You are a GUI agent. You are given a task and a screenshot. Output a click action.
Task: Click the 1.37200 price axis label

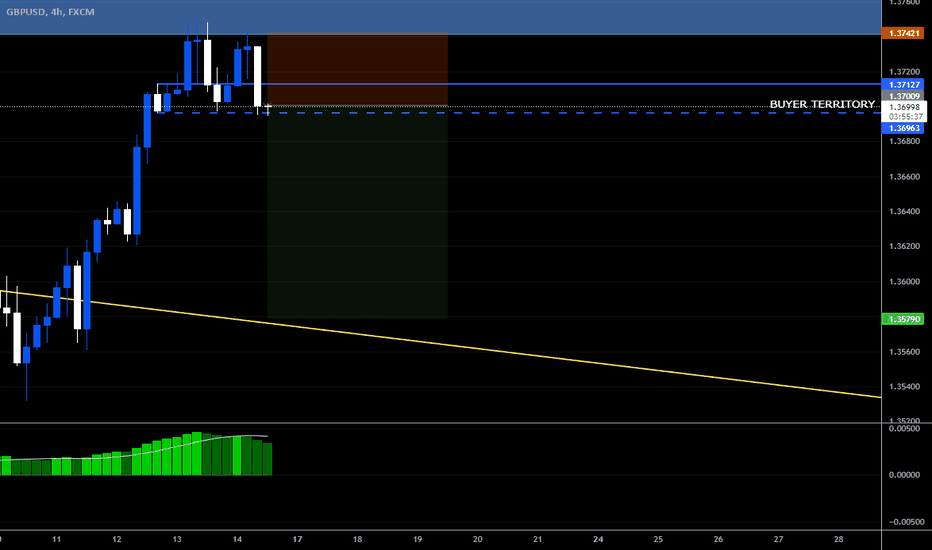point(904,71)
